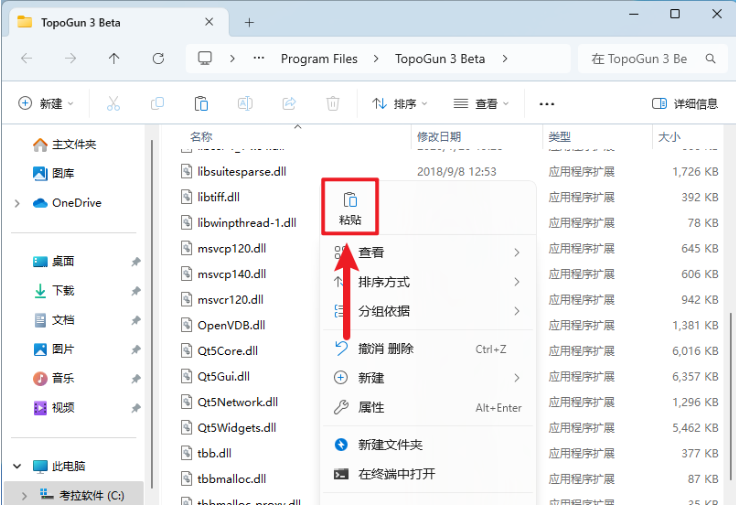
Task: Go forward with the right arrow
Action: tap(70, 59)
